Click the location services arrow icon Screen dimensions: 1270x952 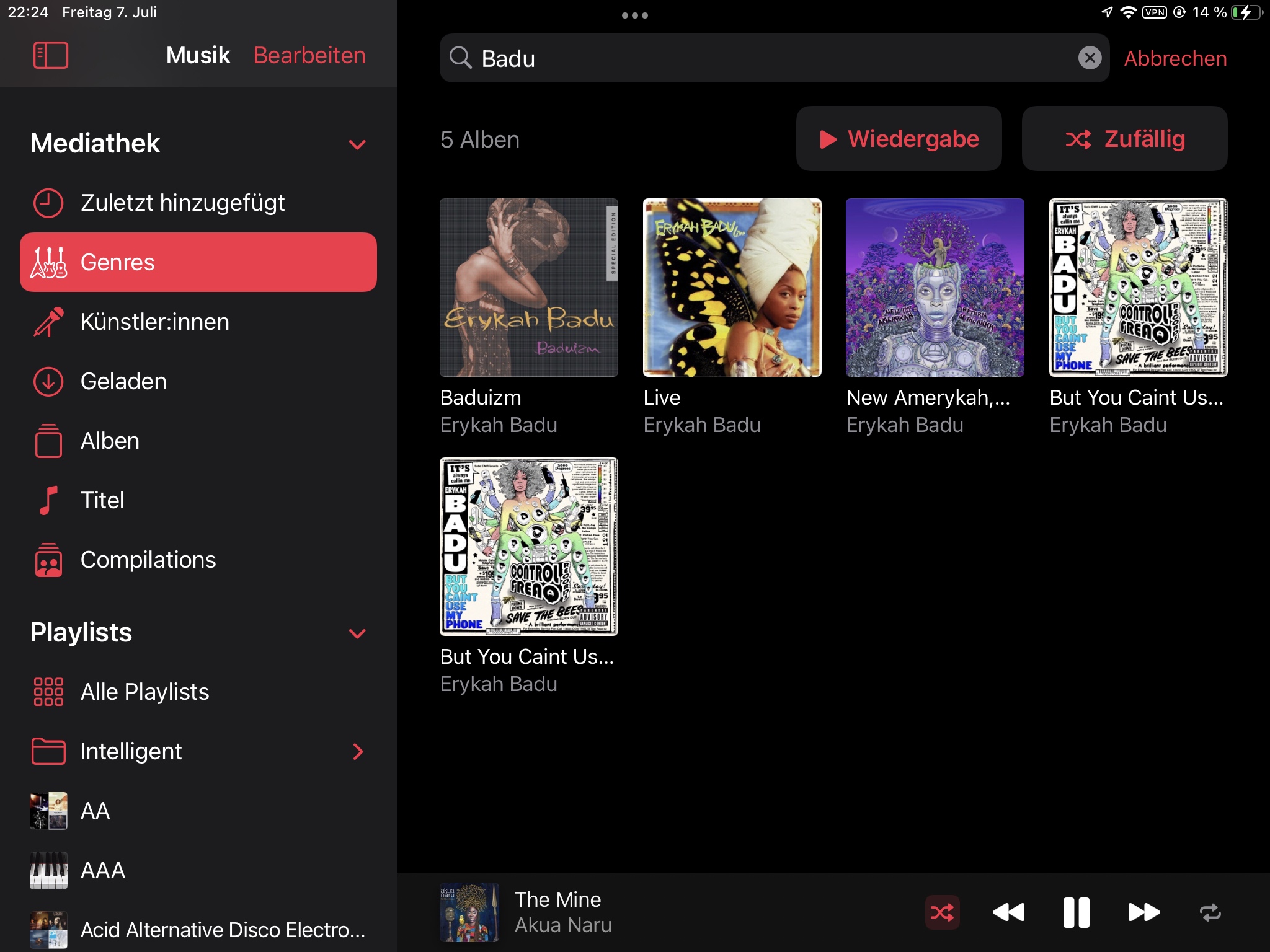pos(1107,12)
